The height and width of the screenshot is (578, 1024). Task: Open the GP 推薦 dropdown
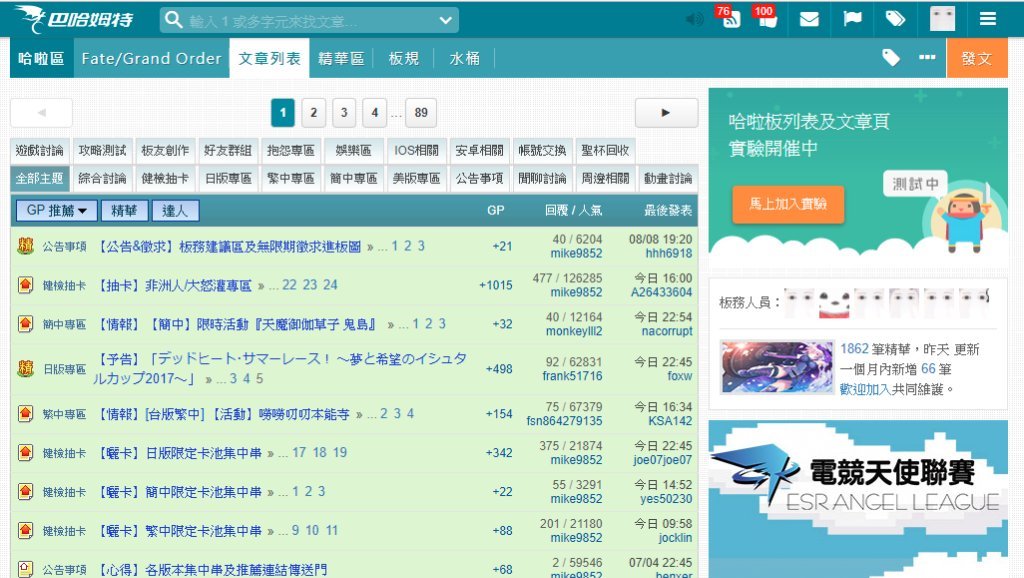57,210
